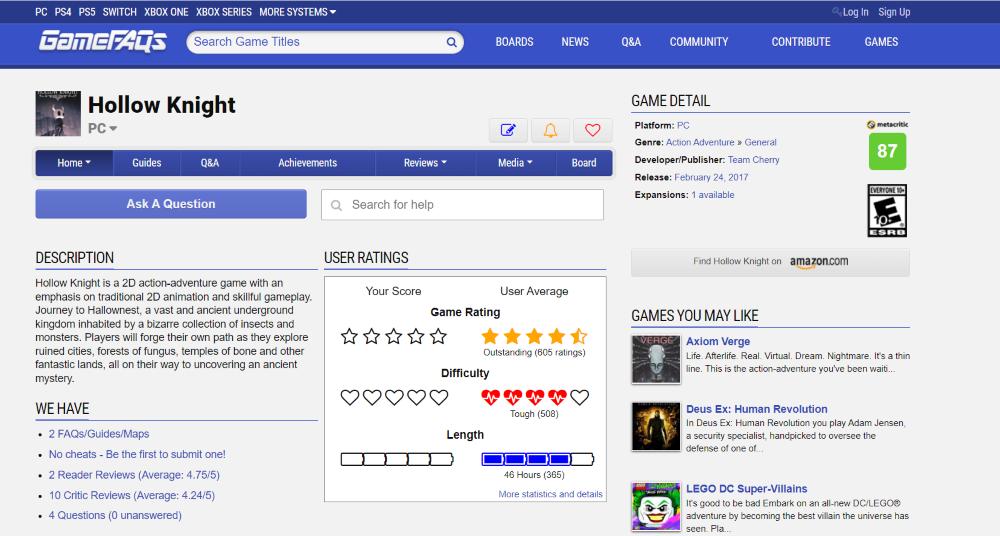Expand the More Systems dropdown
The height and width of the screenshot is (536, 1000).
pyautogui.click(x=297, y=11)
